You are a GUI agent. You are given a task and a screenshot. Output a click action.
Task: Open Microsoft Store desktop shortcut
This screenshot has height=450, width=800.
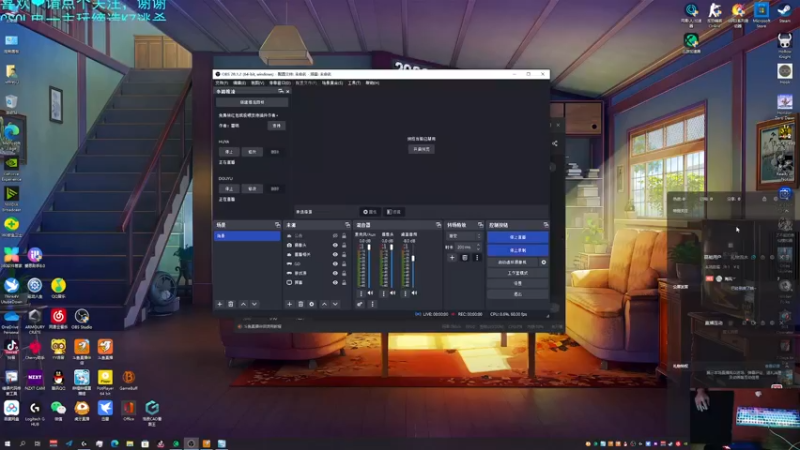[761, 14]
